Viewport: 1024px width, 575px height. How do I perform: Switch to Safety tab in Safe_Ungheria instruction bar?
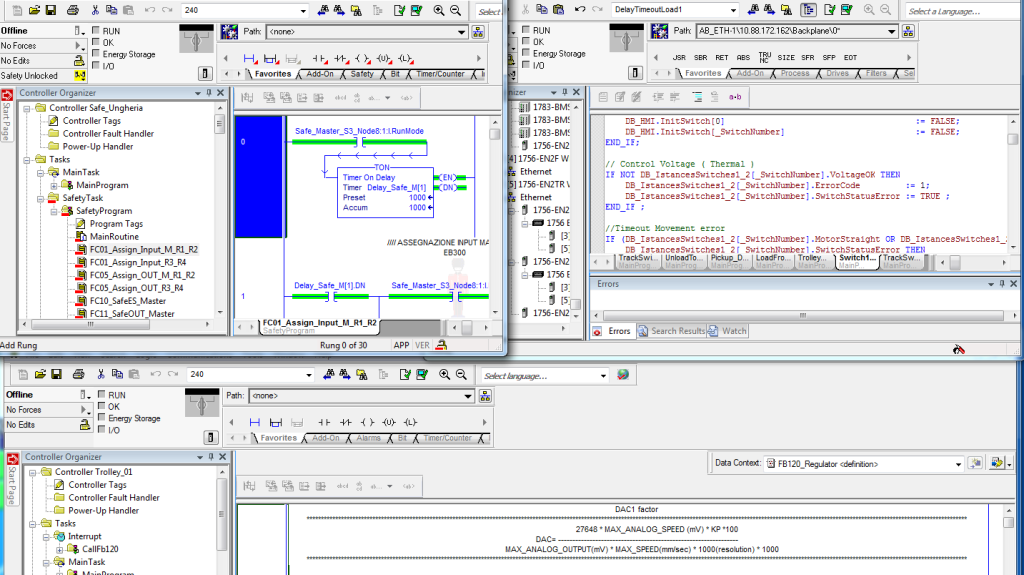click(362, 74)
